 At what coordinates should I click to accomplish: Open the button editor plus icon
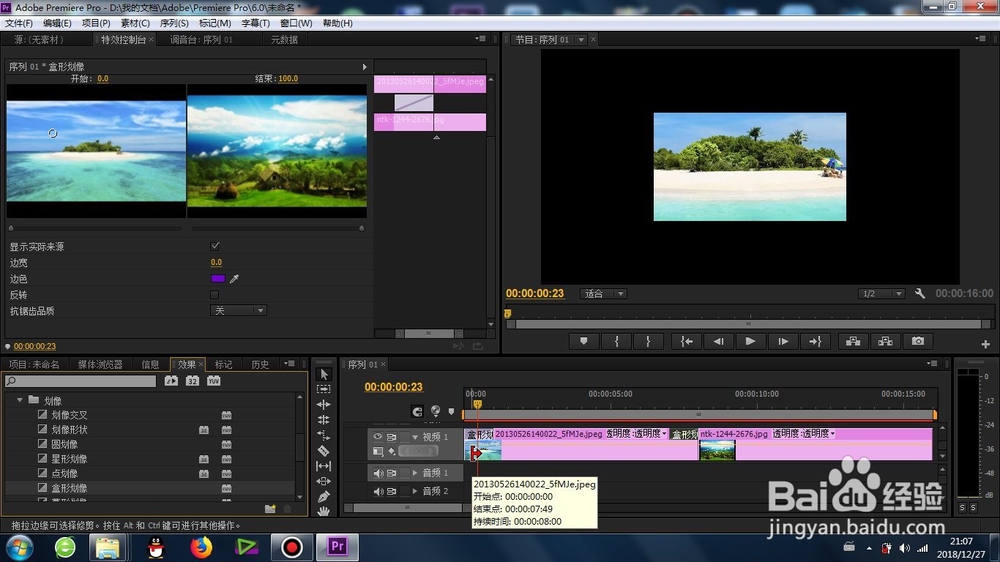[x=985, y=344]
